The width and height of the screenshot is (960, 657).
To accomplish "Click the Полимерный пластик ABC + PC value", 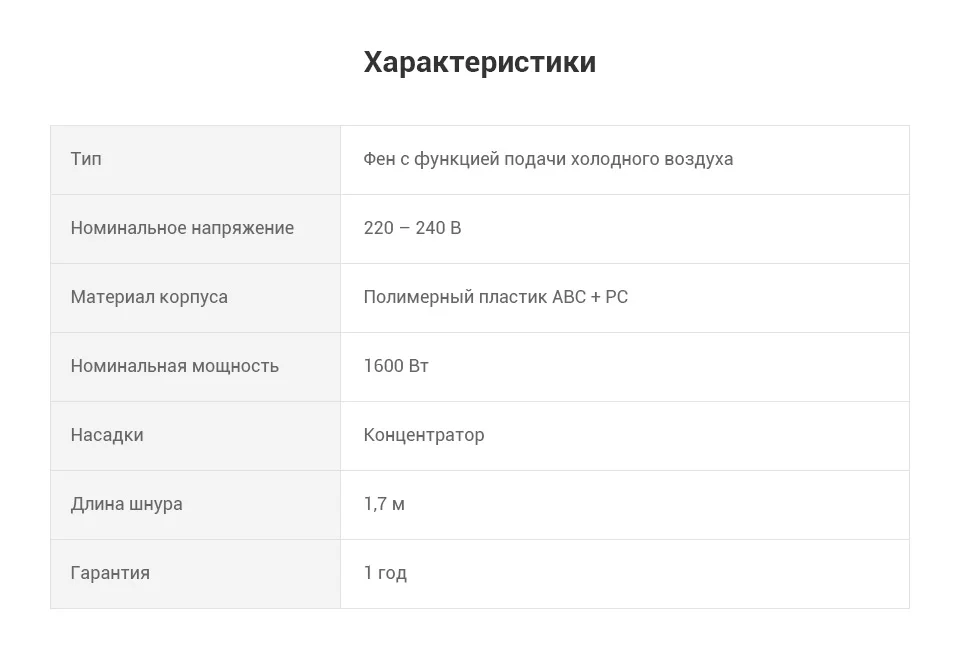I will click(x=495, y=297).
